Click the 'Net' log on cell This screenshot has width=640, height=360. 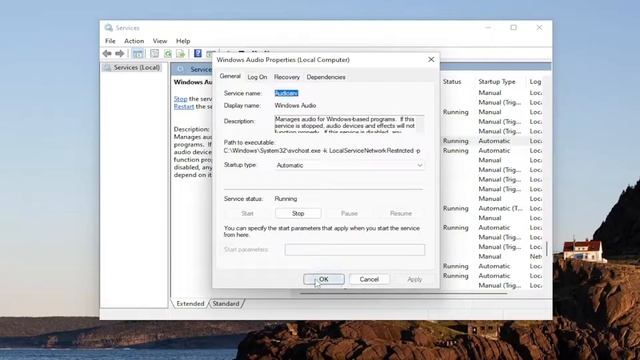pyautogui.click(x=536, y=256)
